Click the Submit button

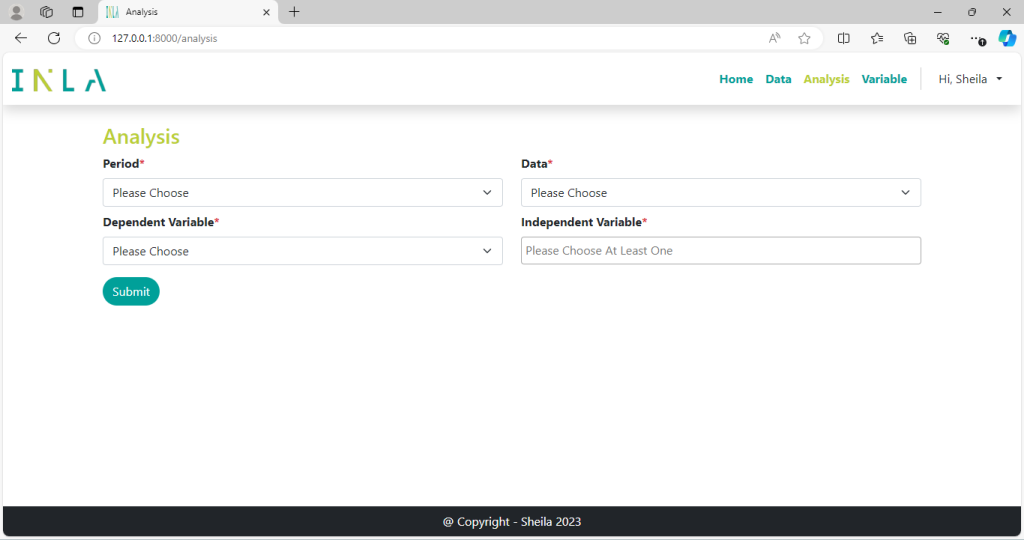[131, 291]
